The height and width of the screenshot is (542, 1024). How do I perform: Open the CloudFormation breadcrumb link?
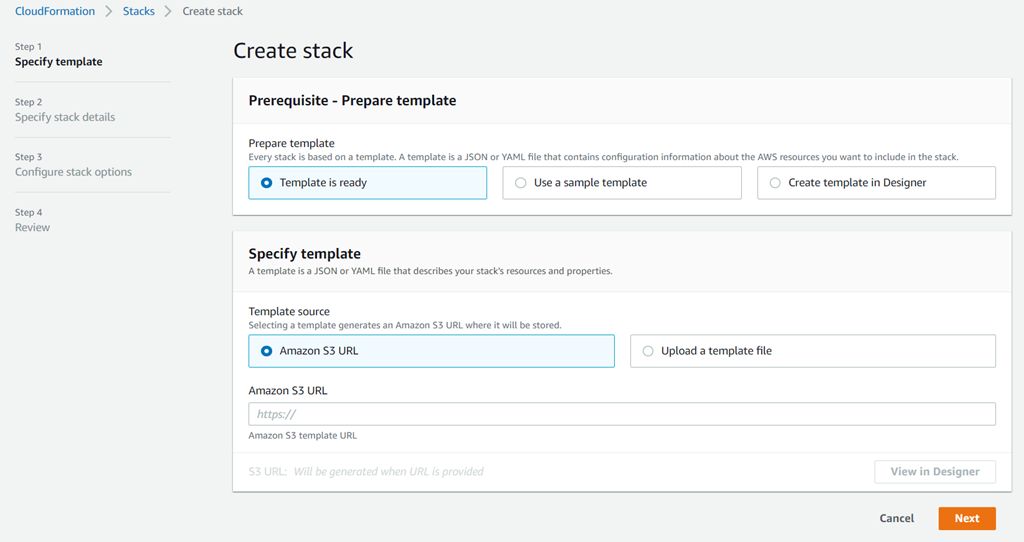[x=55, y=11]
